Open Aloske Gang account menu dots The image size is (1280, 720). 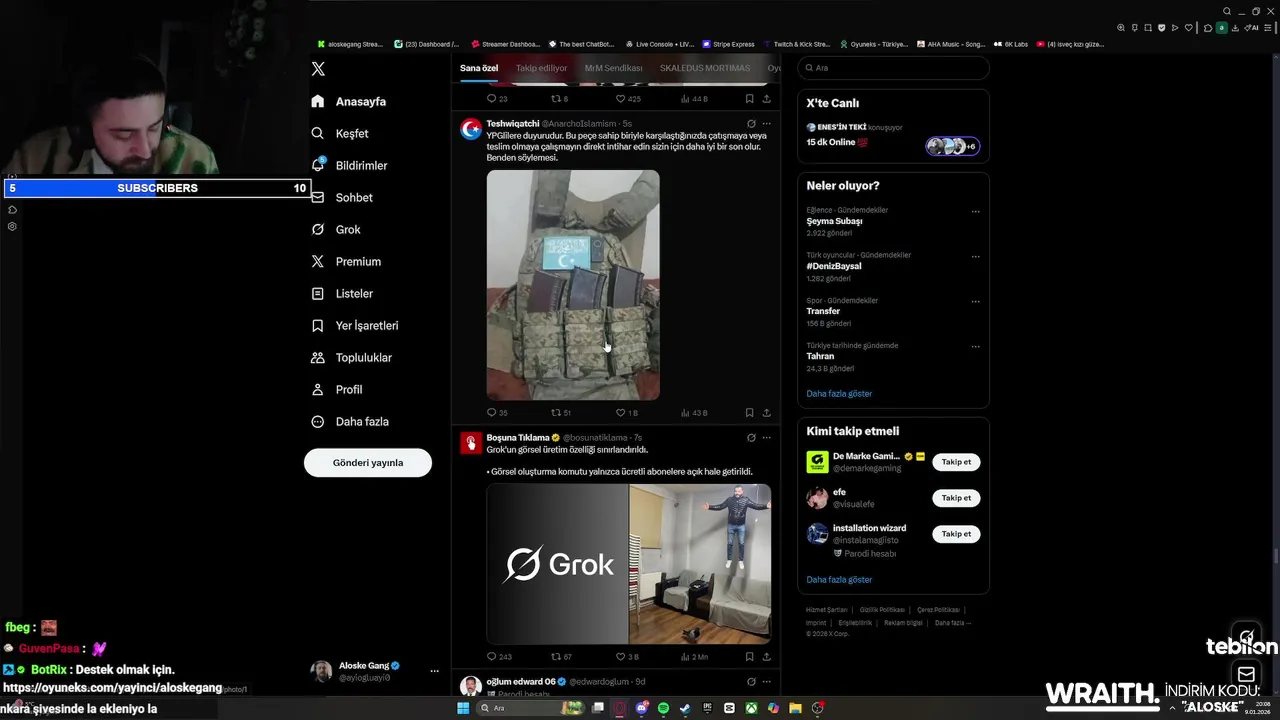434,671
